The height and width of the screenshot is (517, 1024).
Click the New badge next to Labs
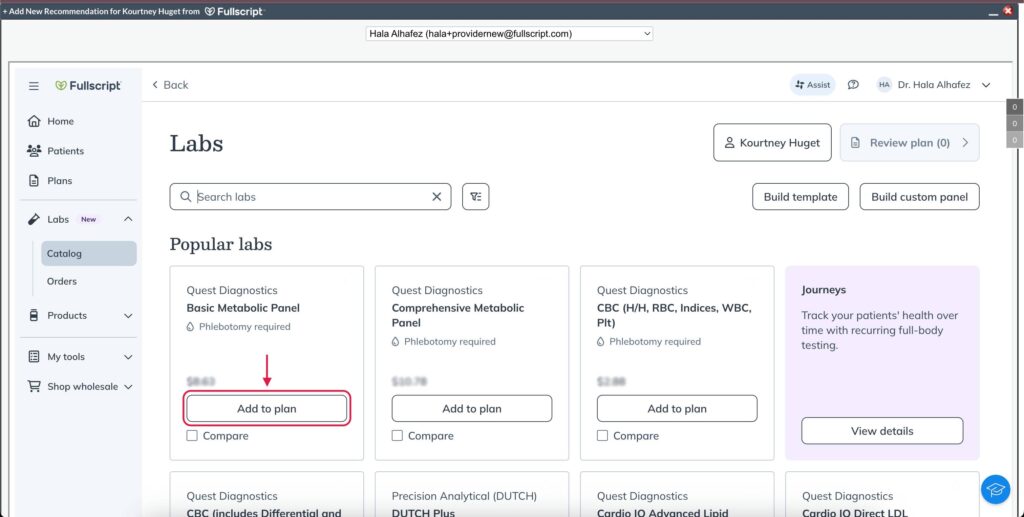click(x=88, y=219)
